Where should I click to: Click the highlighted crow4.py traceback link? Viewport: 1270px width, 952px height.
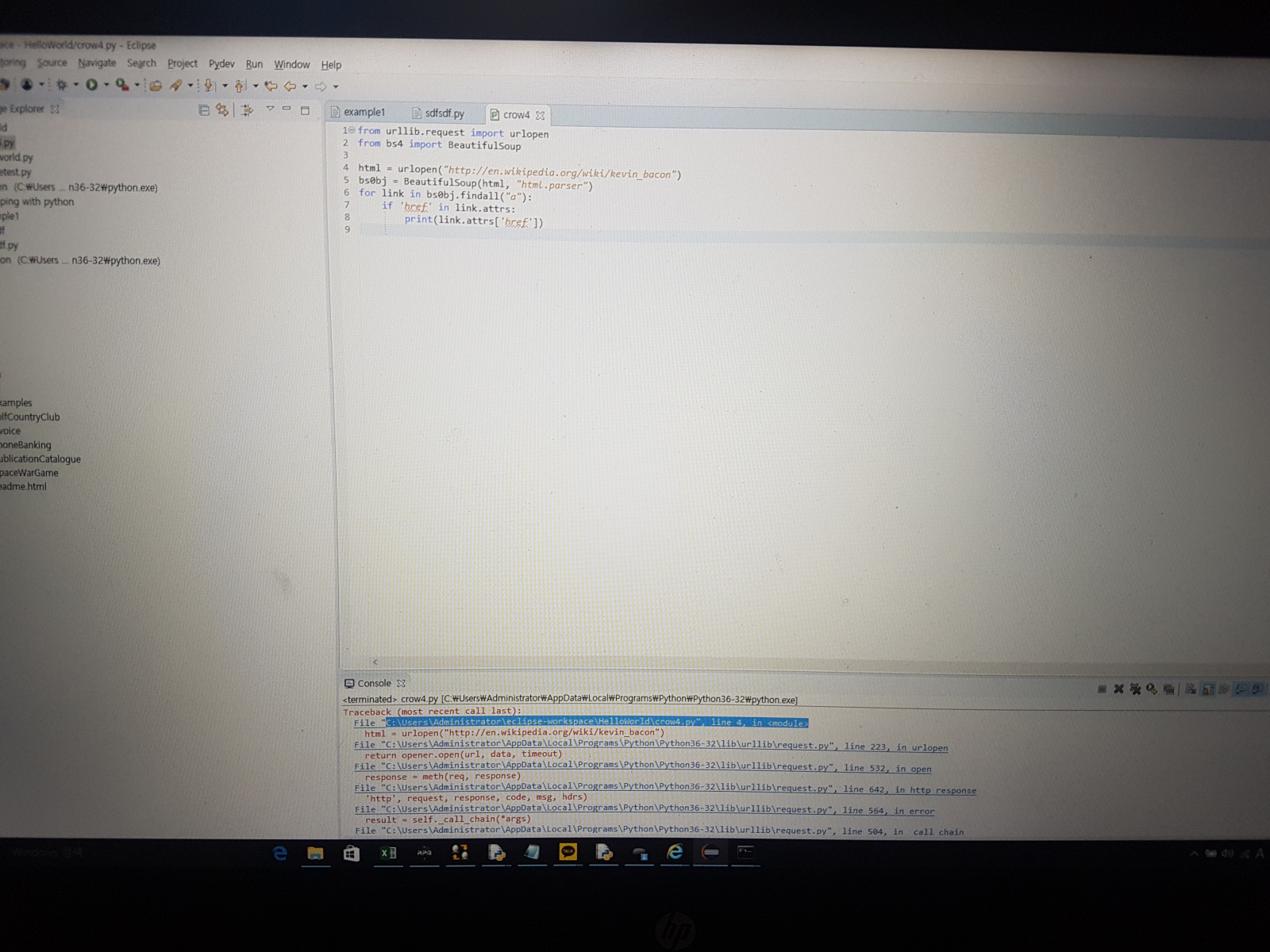tap(596, 723)
